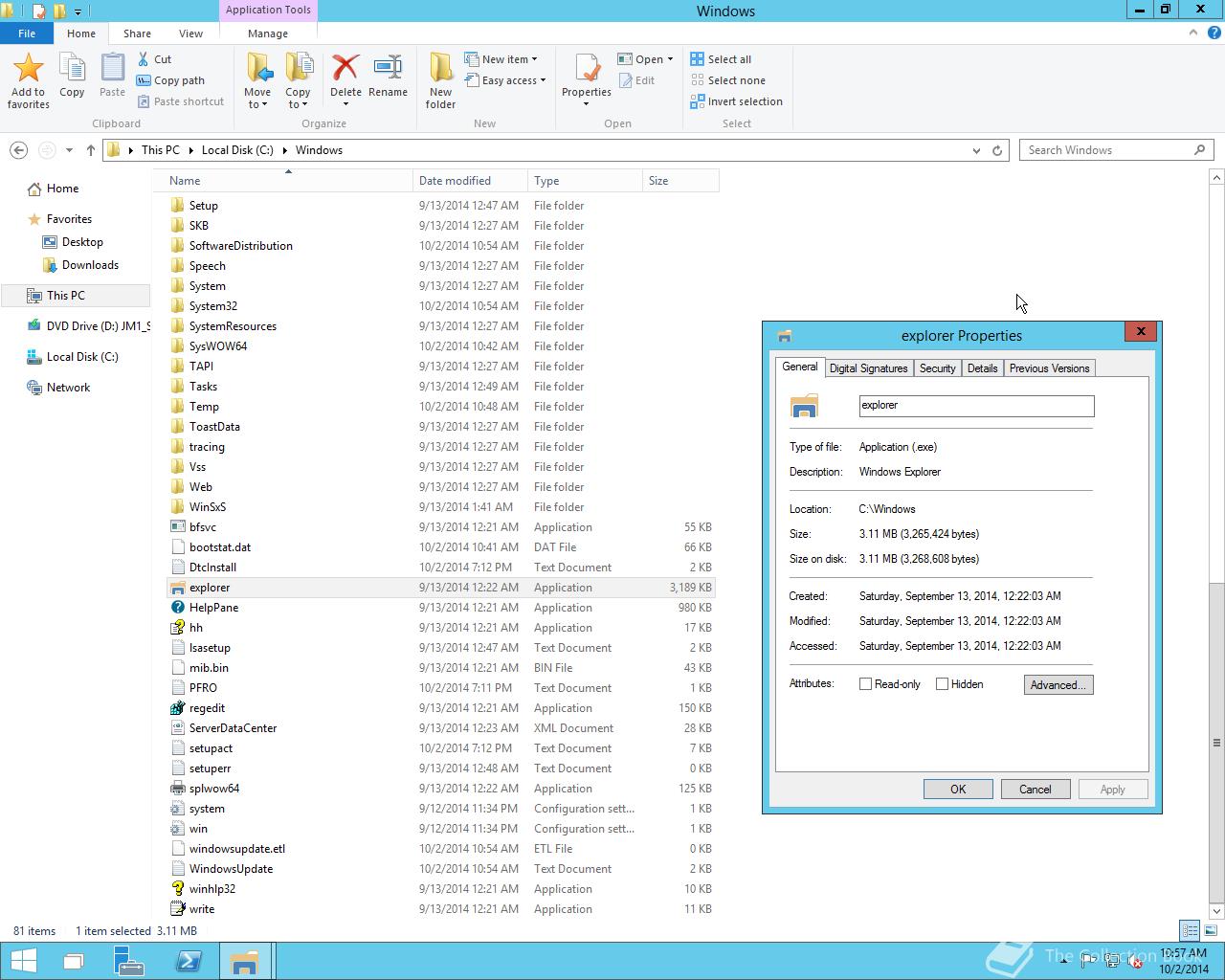Click the HelpPane question mark icon
Viewport: 1225px width, 980px height.
pyautogui.click(x=177, y=608)
